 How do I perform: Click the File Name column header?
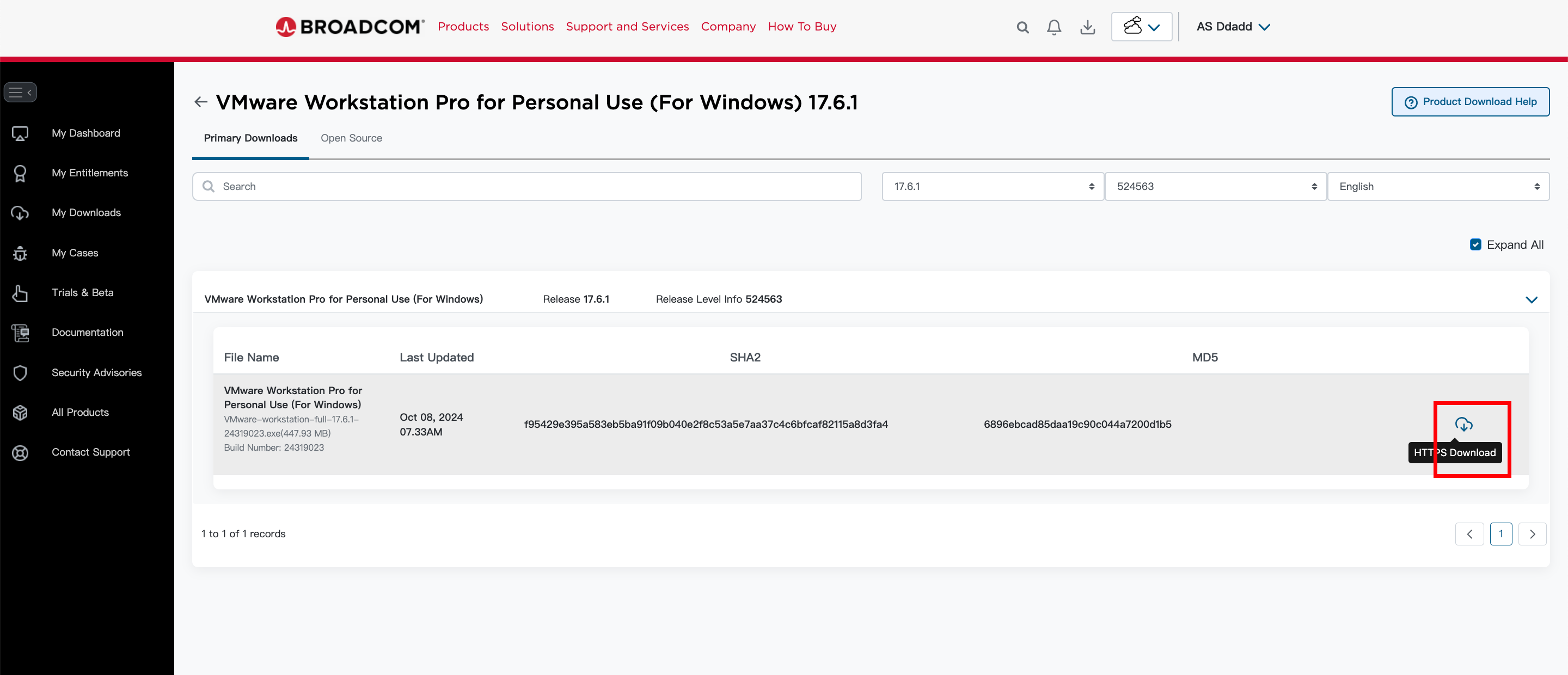252,358
